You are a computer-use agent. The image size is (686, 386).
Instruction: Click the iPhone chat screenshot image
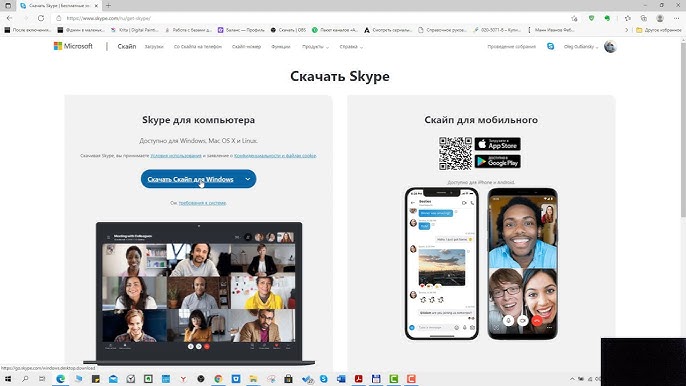[x=441, y=263]
